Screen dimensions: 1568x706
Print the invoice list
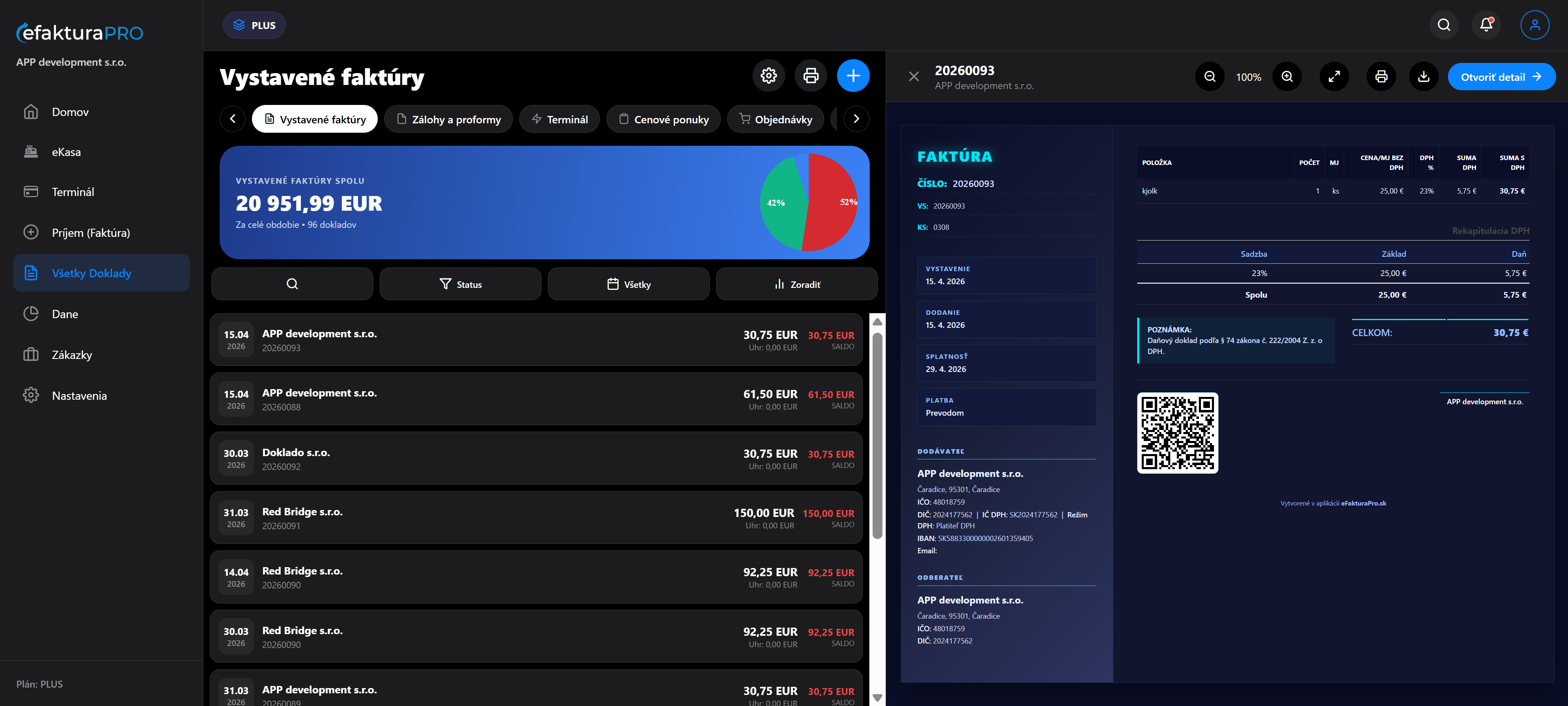coord(811,76)
